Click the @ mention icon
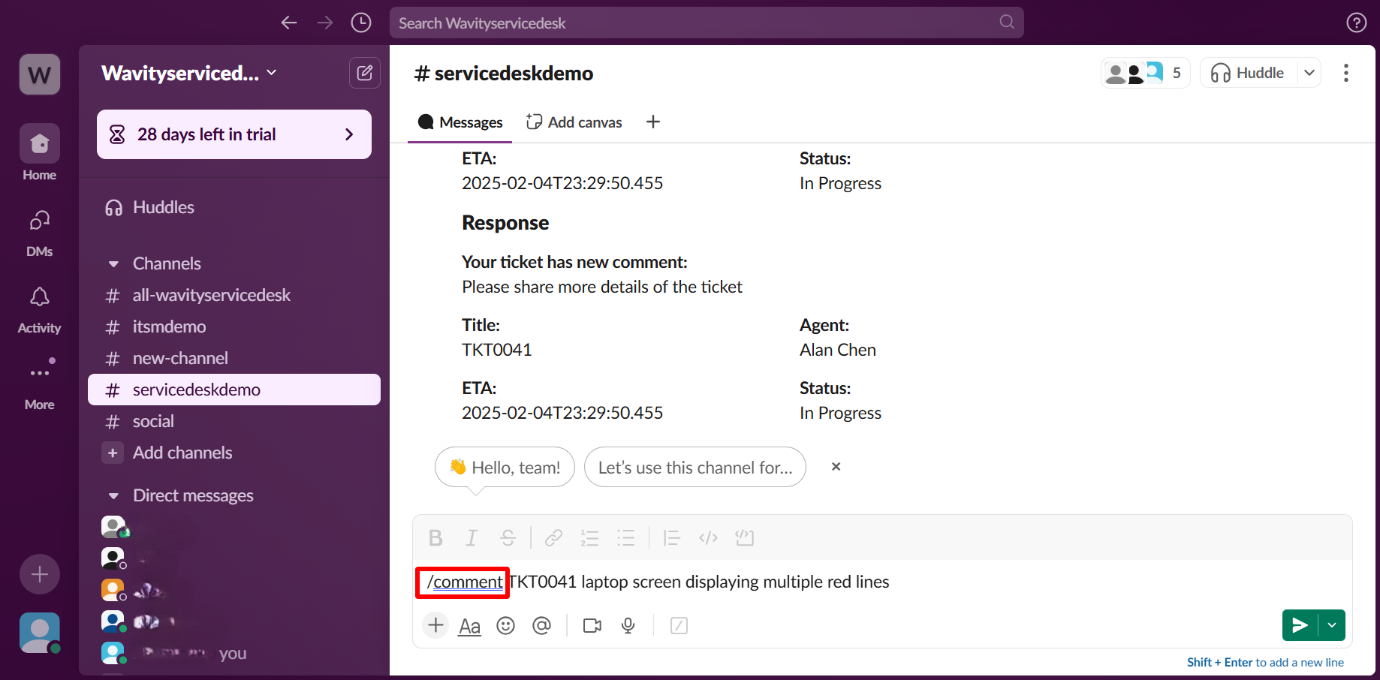Image resolution: width=1380 pixels, height=680 pixels. pos(542,626)
